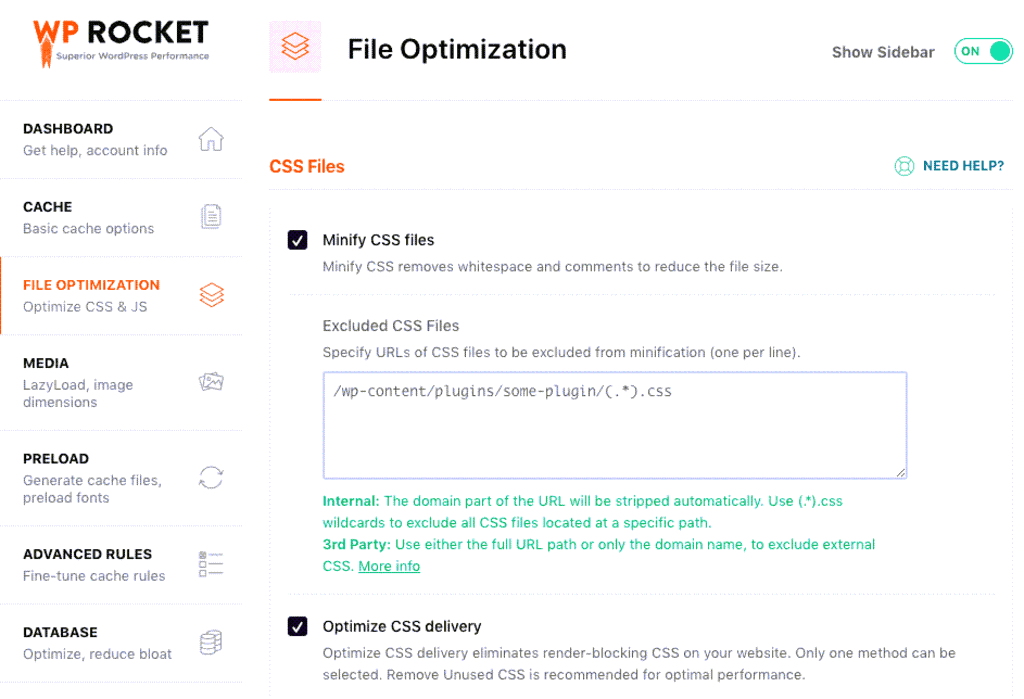Click the Dashboard house icon
Screen dimensions: 1024x699
point(211,139)
